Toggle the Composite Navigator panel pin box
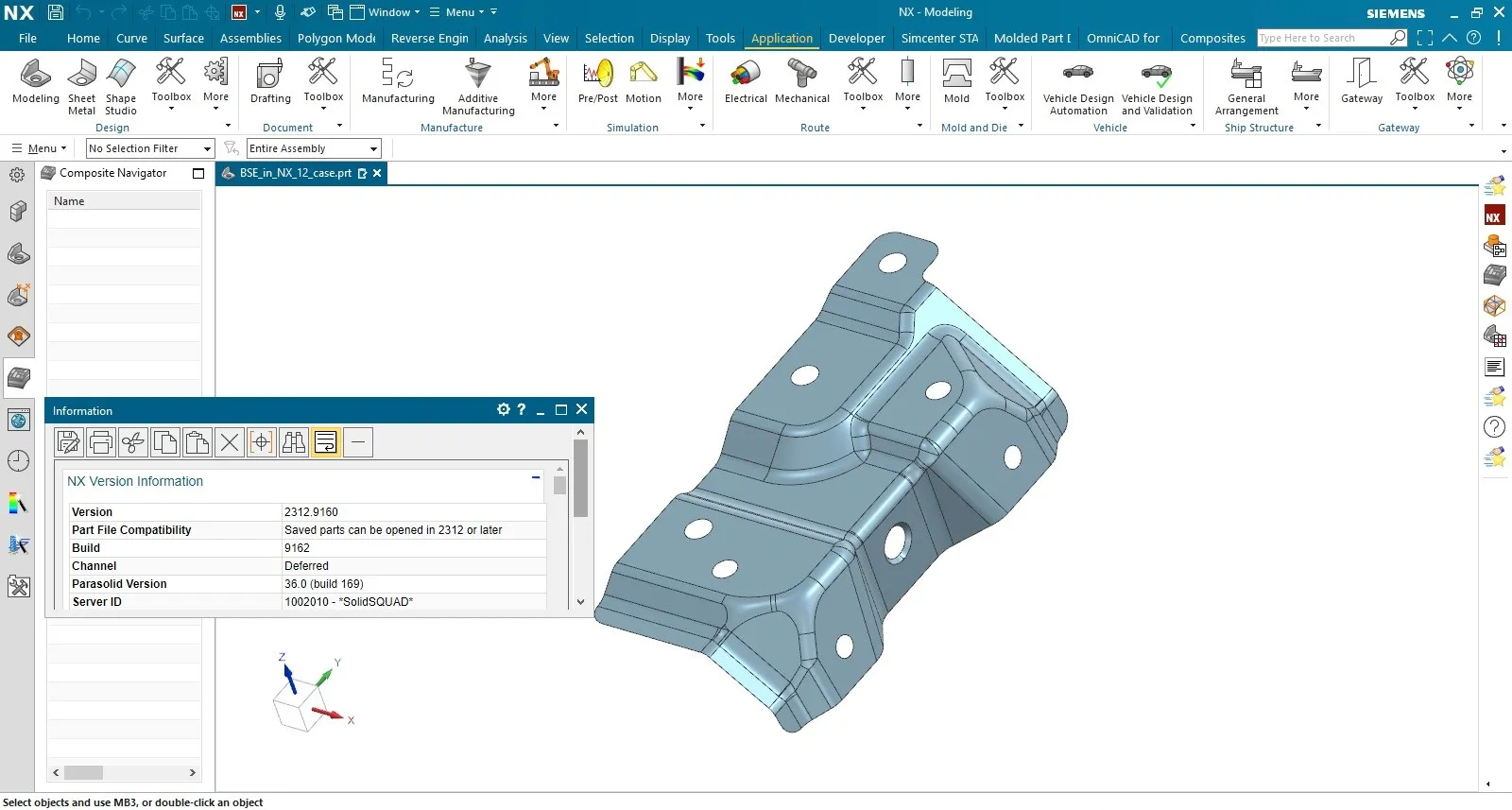This screenshot has width=1512, height=810. click(198, 173)
